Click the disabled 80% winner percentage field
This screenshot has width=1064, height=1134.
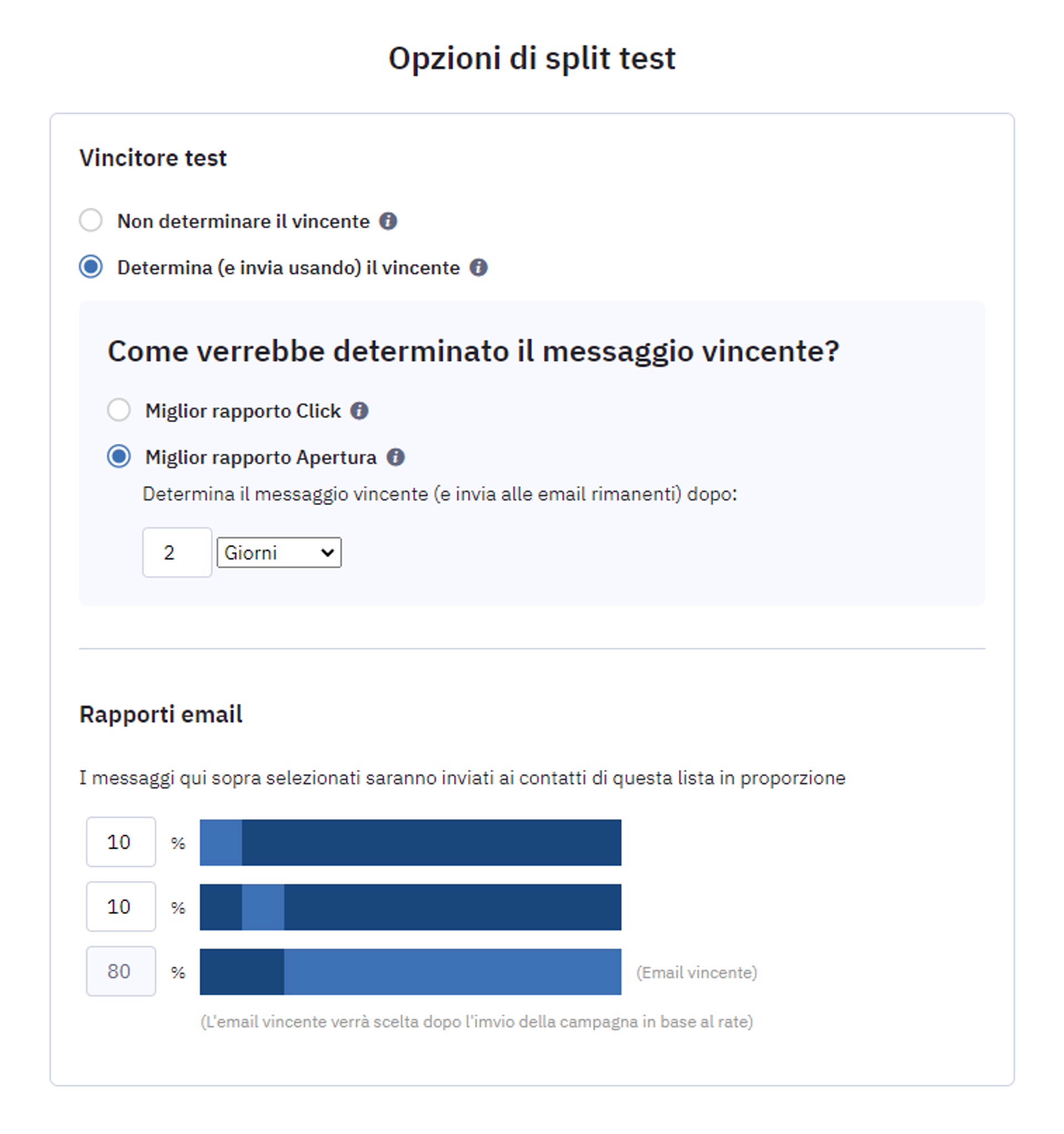tap(120, 971)
